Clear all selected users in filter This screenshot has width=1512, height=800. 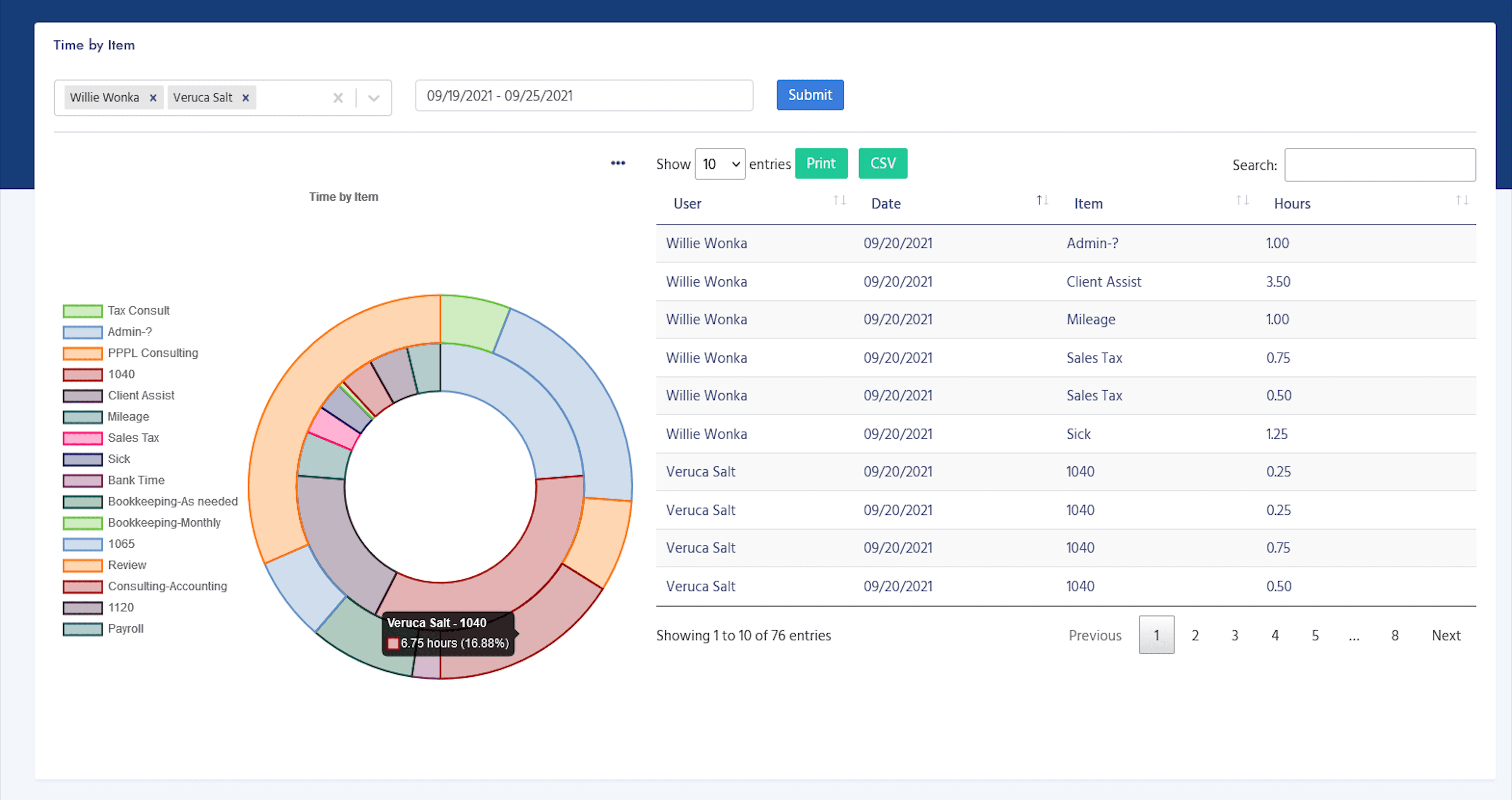click(x=338, y=97)
